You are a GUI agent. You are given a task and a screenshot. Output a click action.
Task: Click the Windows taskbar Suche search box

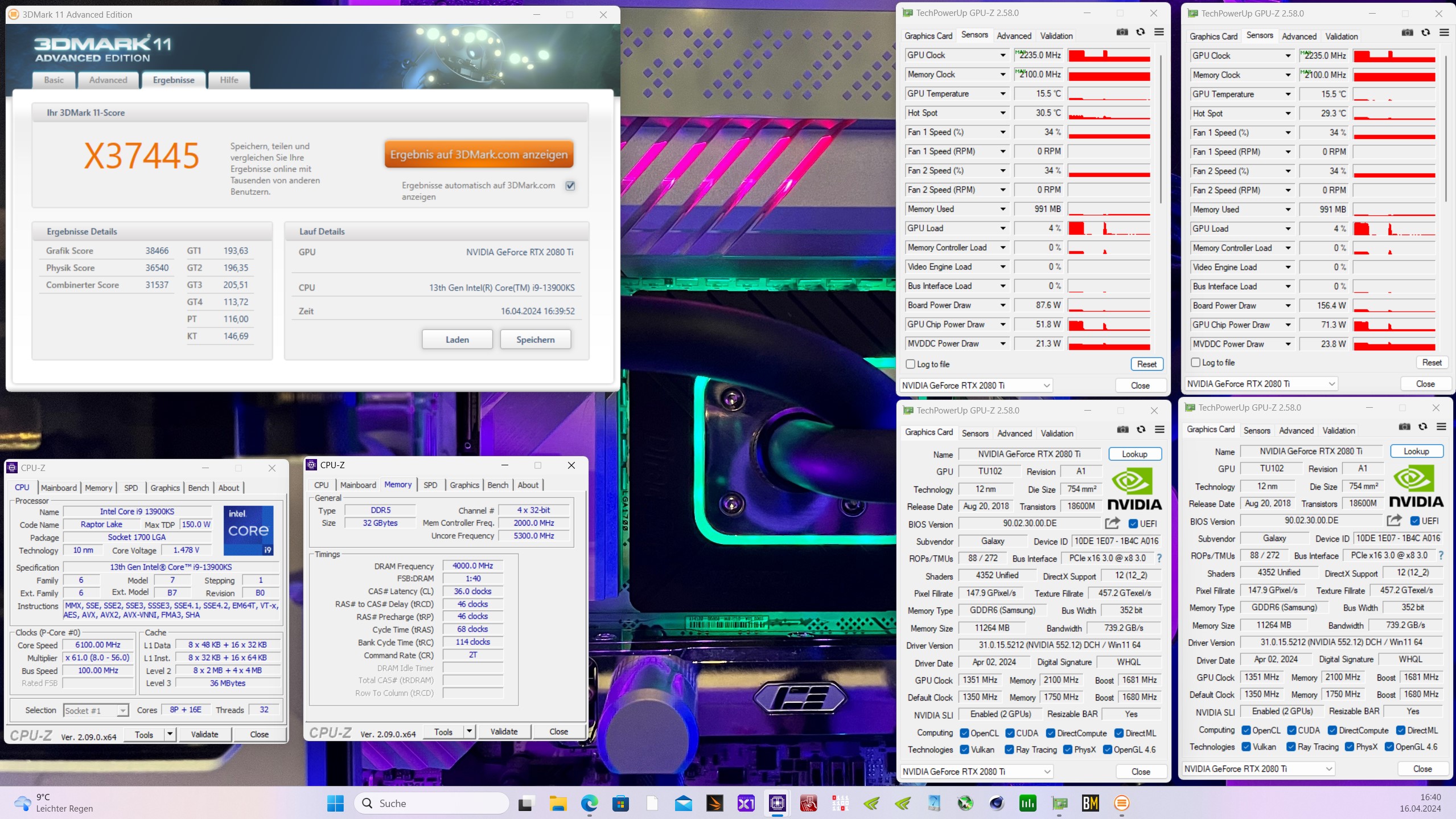coord(431,803)
